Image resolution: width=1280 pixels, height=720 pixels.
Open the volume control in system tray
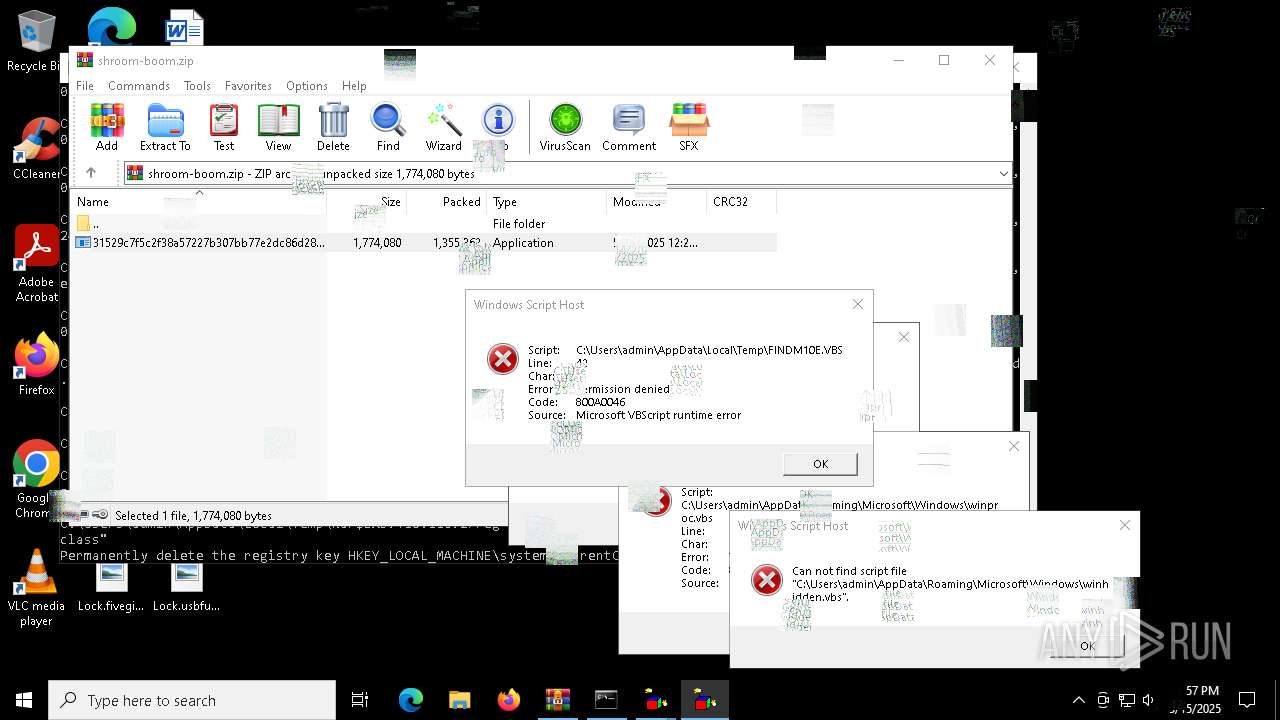tap(1148, 700)
